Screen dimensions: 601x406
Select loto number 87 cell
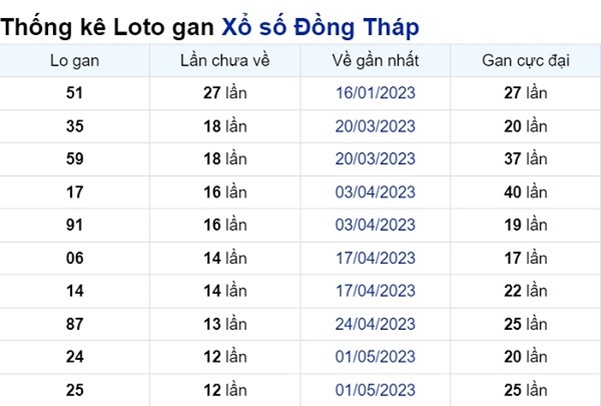[75, 324]
